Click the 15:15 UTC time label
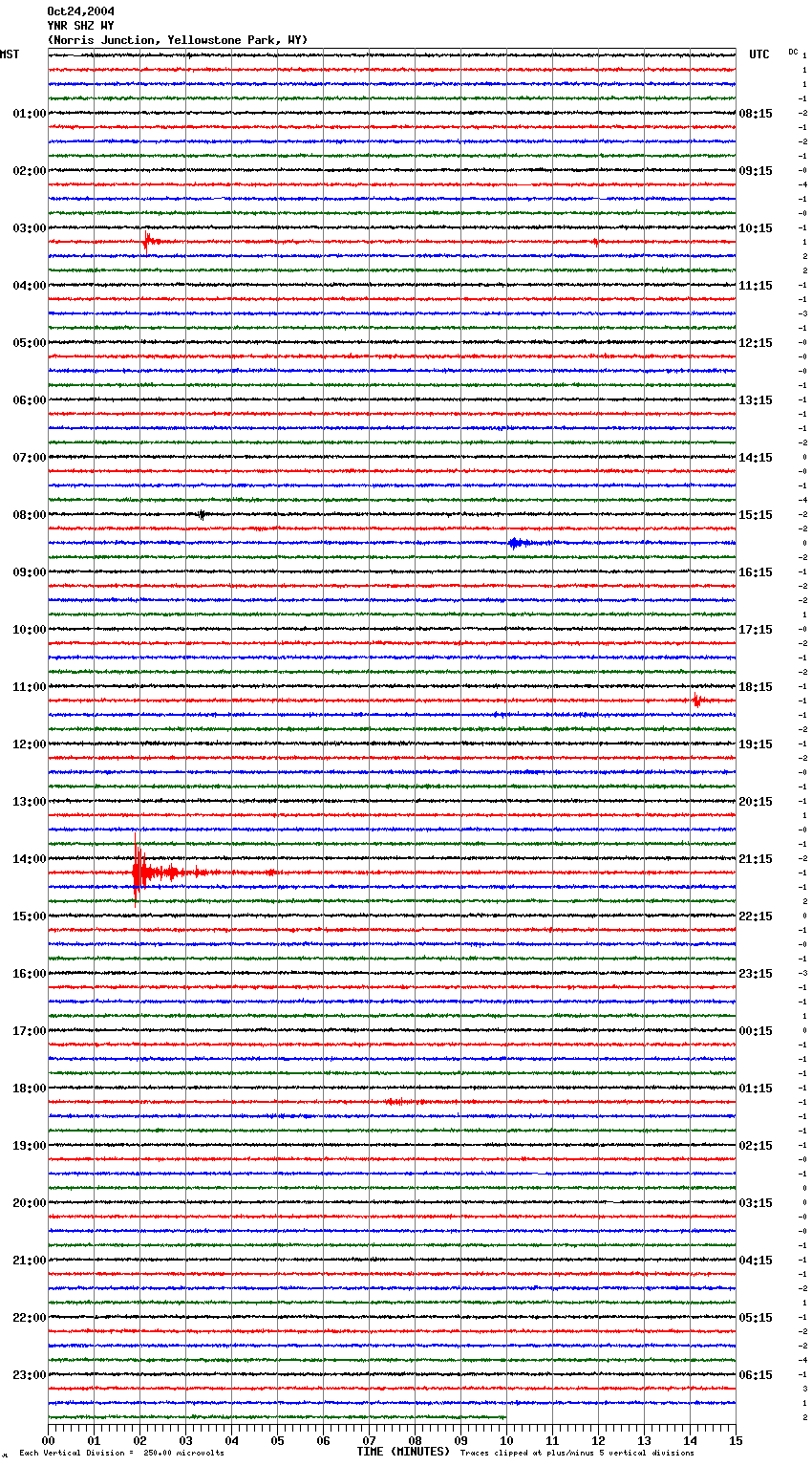The width and height of the screenshot is (812, 1466). 756,515
